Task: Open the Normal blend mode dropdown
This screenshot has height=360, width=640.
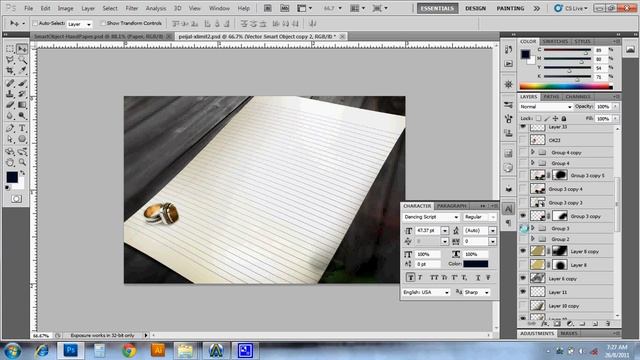Action: coord(546,107)
